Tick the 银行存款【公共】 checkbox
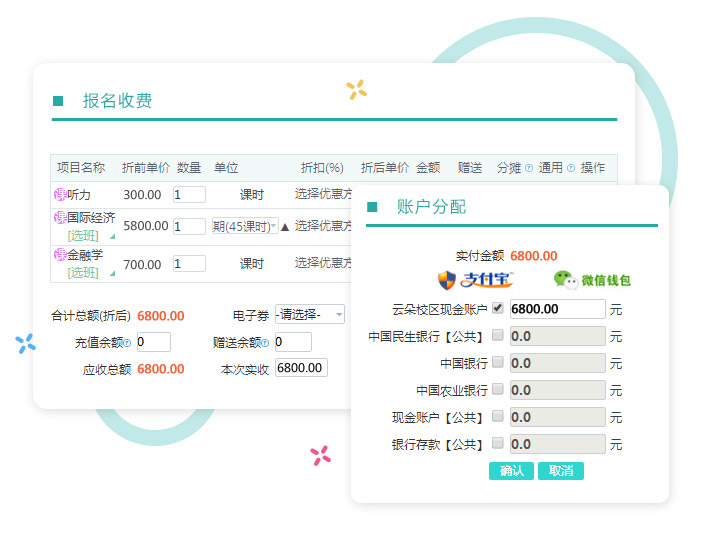 [x=498, y=443]
